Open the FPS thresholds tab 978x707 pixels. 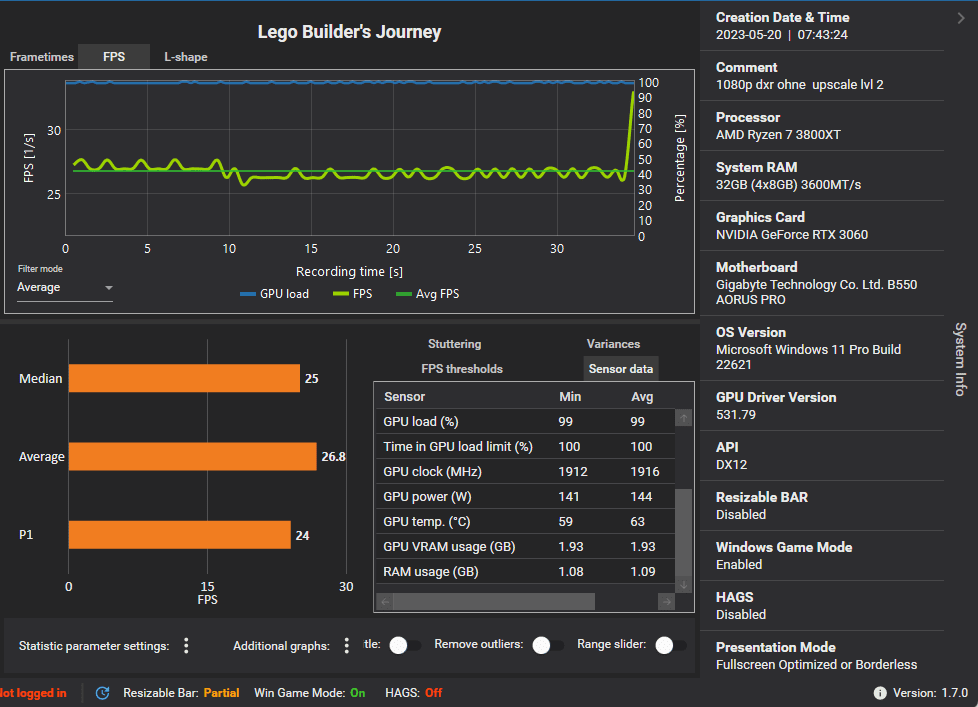point(462,368)
